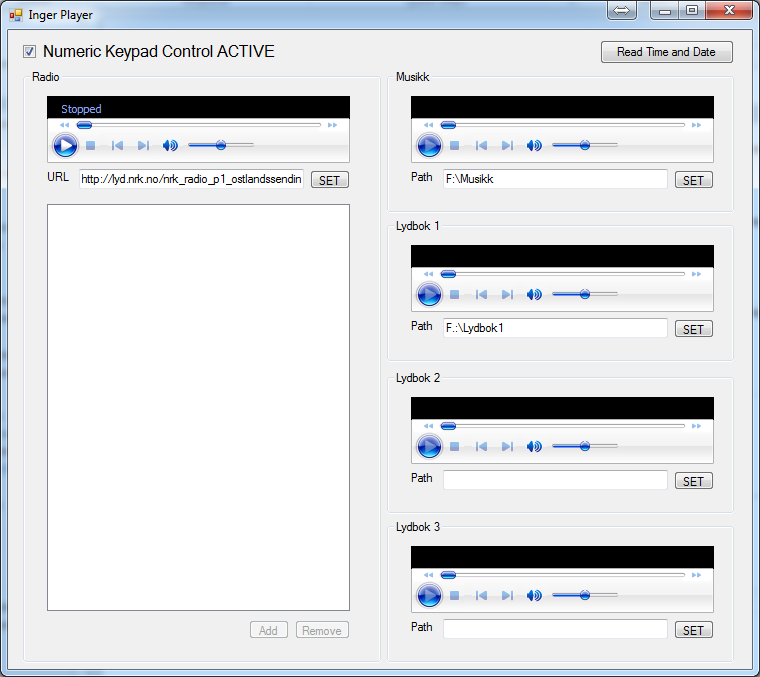Click the Lydbok 1 seek bar

pos(563,274)
